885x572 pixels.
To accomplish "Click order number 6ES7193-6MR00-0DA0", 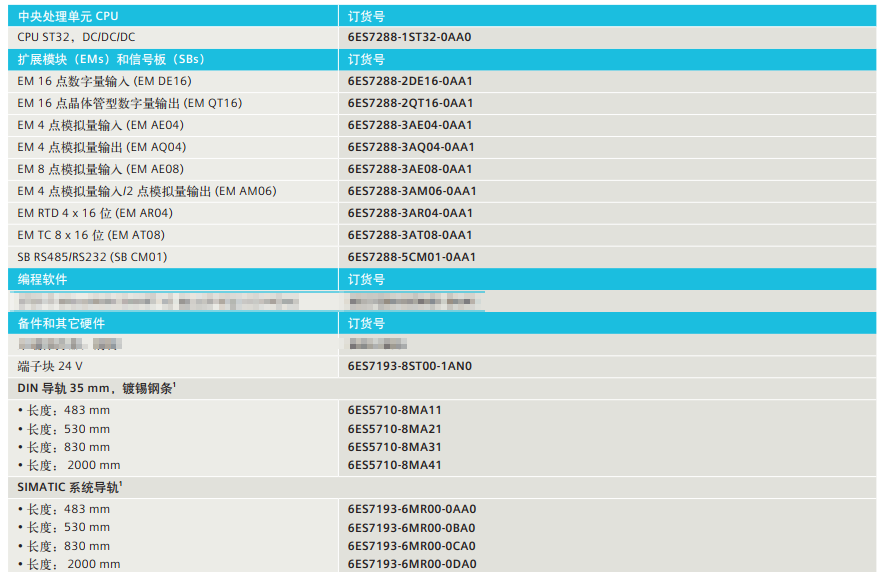I will tap(412, 564).
